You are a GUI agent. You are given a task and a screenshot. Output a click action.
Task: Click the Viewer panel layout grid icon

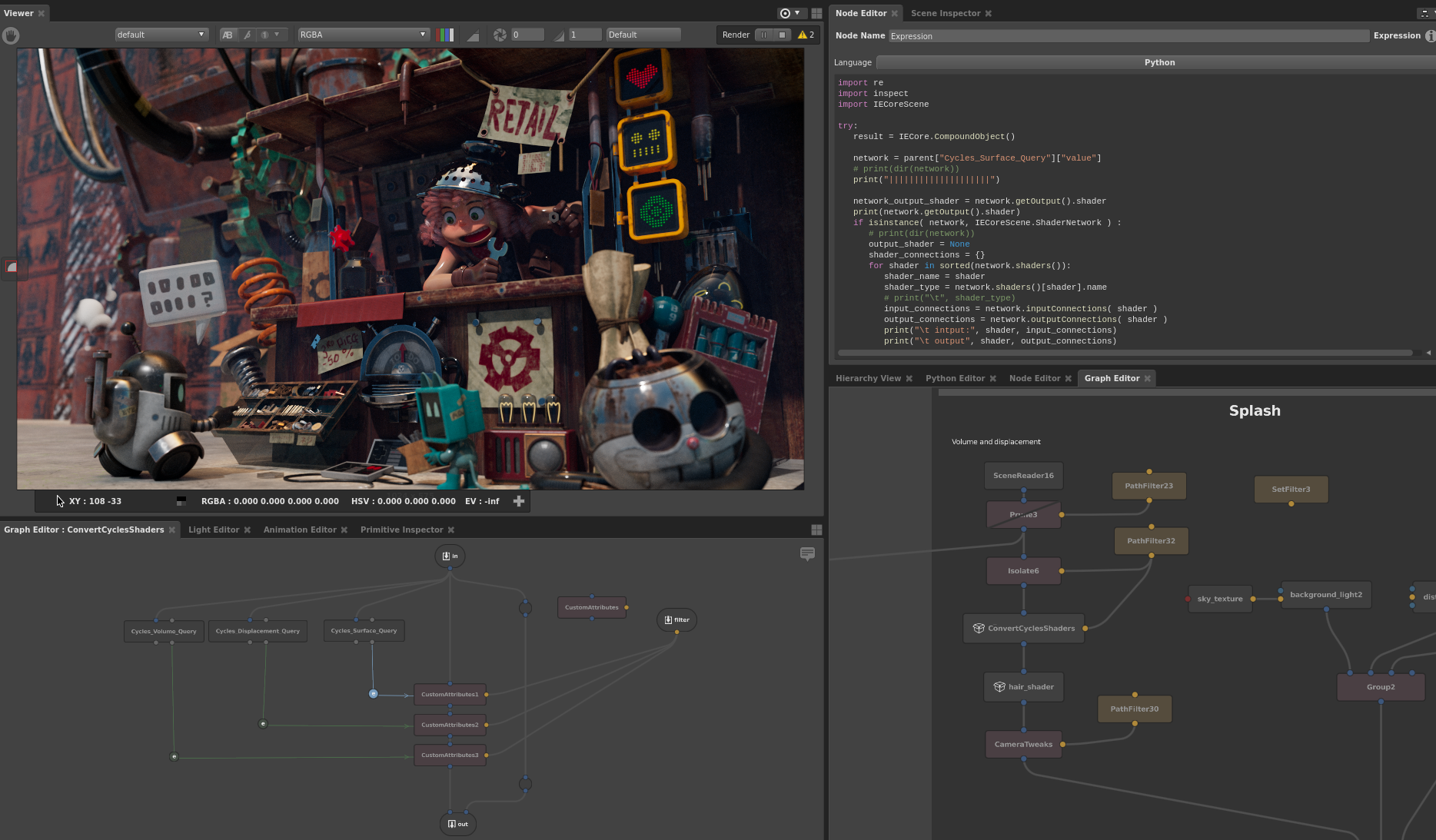[x=816, y=13]
